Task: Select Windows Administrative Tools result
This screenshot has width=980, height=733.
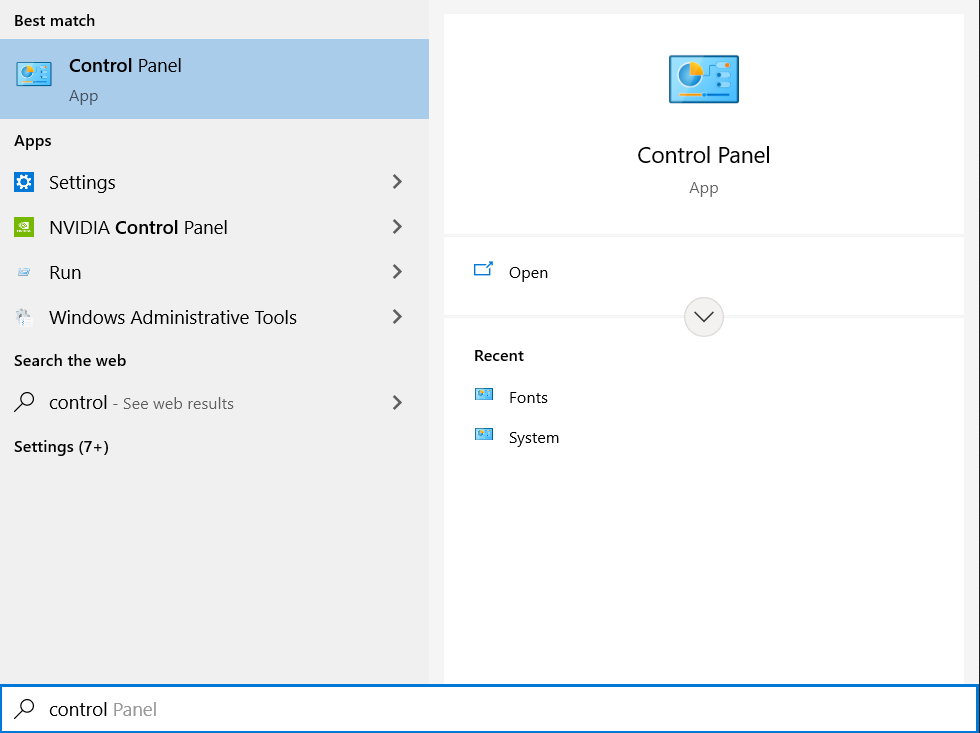Action: (x=214, y=317)
